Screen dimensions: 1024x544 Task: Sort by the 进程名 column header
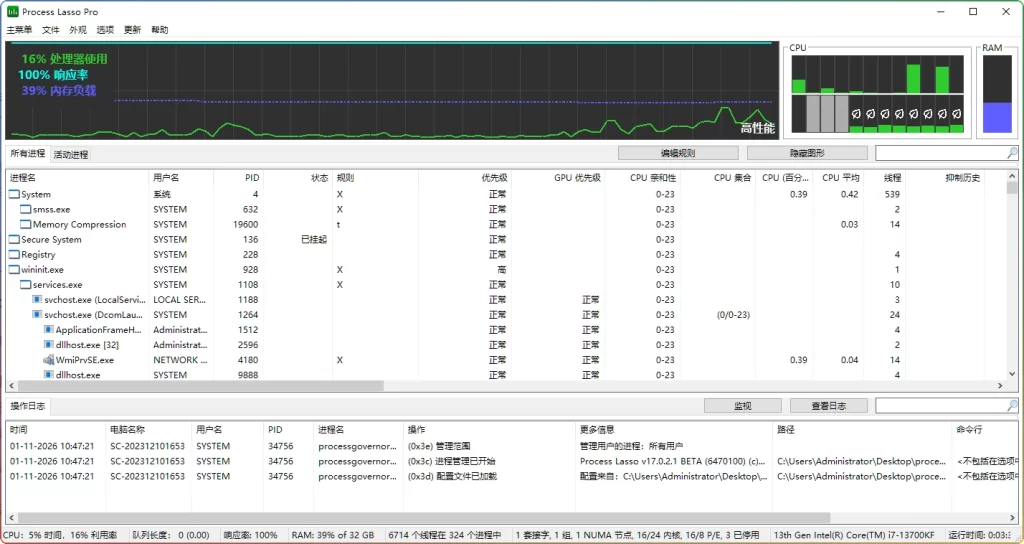[77, 178]
